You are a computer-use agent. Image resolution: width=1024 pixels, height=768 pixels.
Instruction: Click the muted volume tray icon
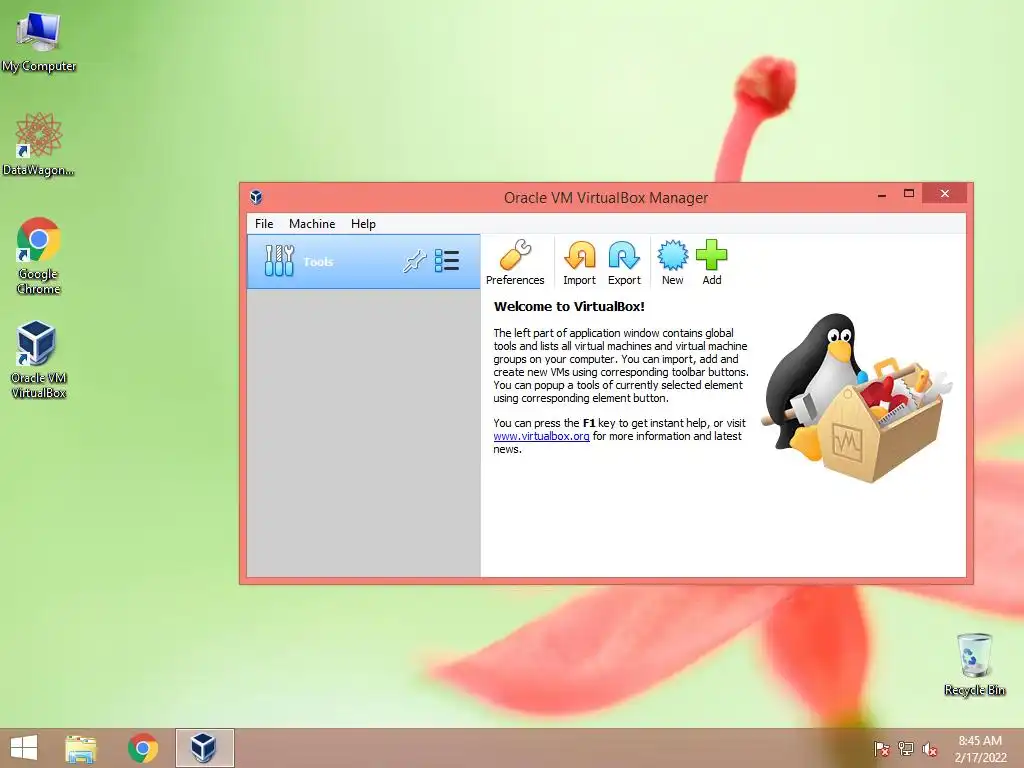[x=929, y=749]
